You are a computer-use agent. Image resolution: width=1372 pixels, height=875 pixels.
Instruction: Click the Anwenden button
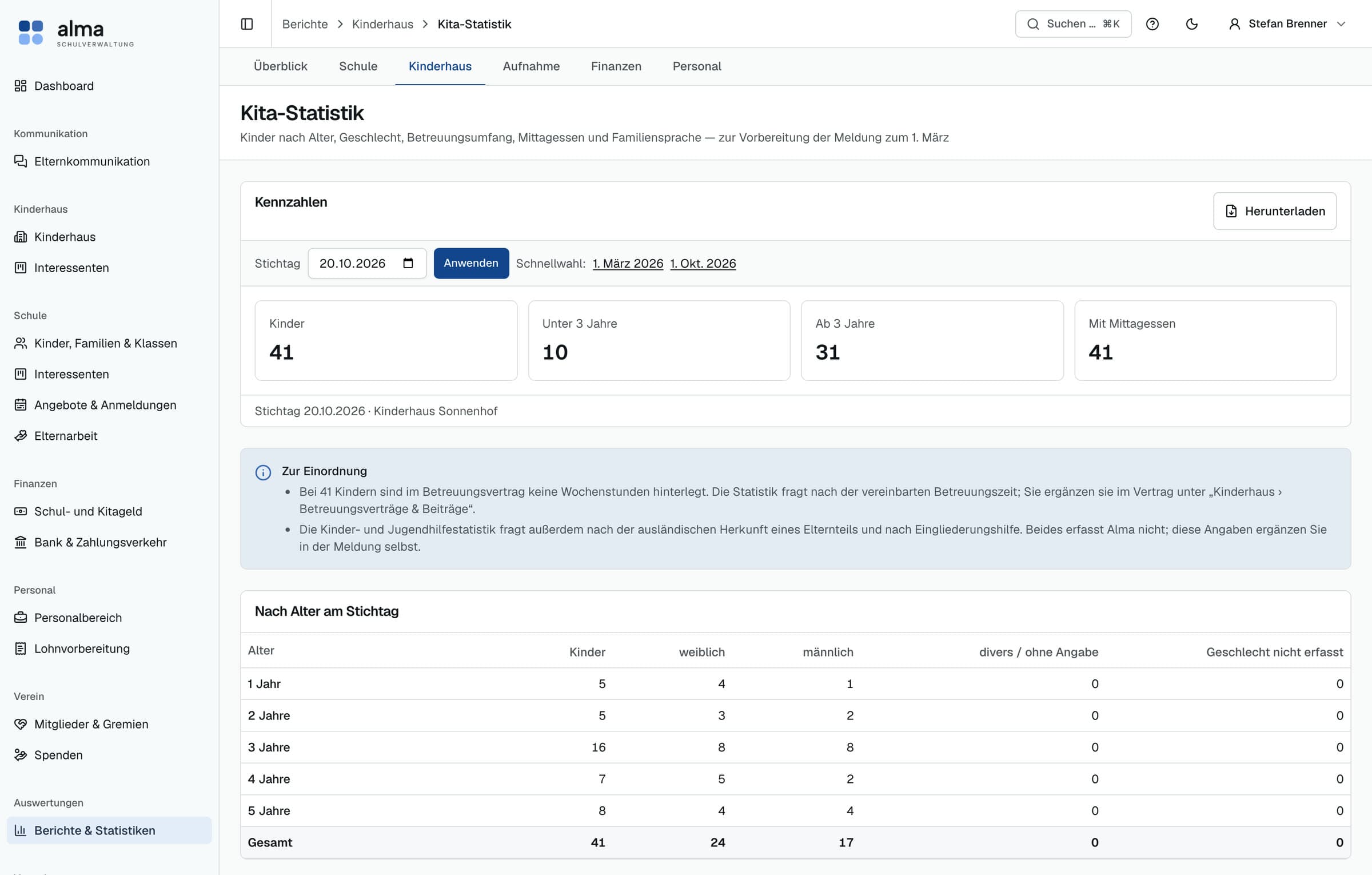(x=471, y=263)
